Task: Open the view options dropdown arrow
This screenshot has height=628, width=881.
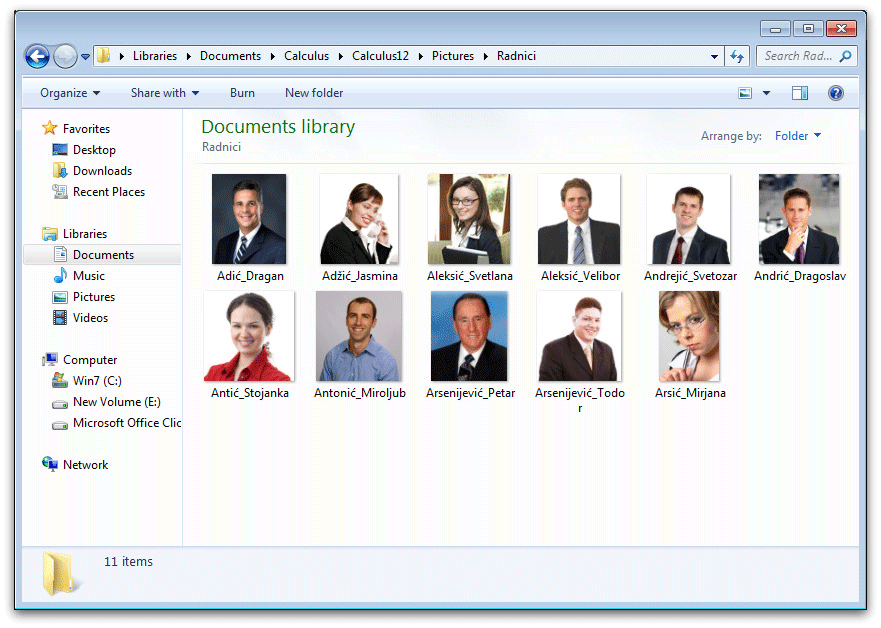Action: coord(767,93)
